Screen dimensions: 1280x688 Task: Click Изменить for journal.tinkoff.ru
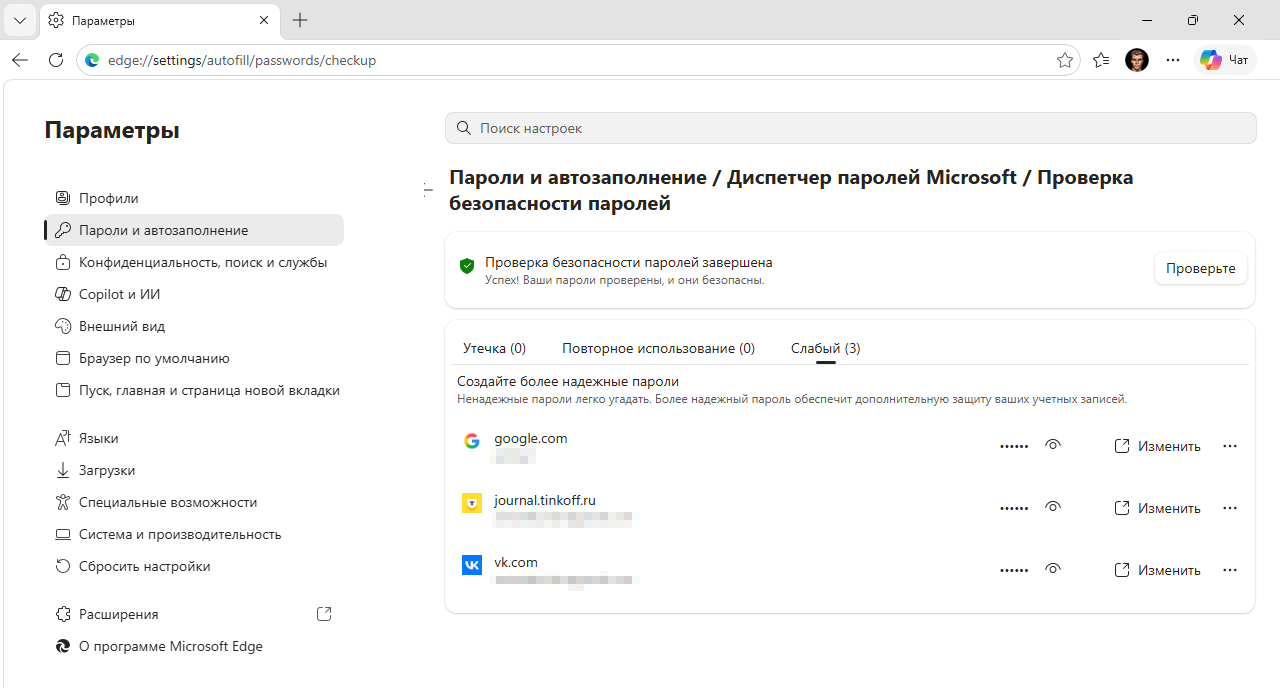(x=1157, y=508)
